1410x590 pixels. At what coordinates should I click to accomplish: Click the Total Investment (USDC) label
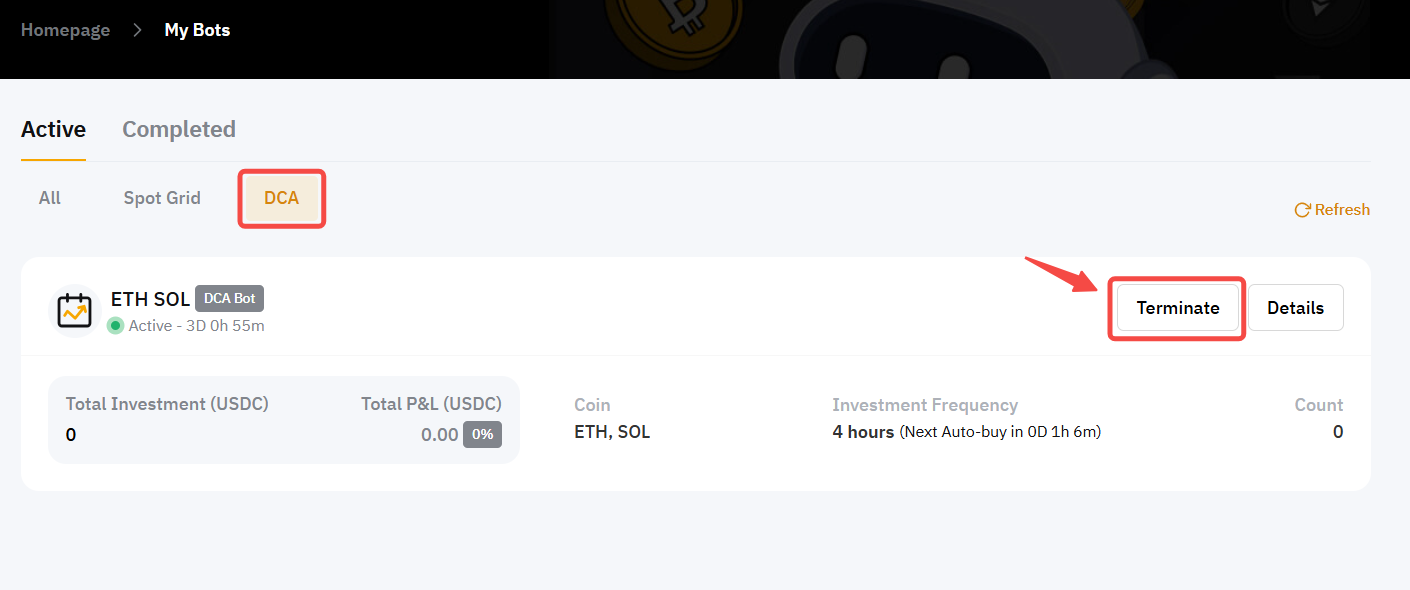167,405
